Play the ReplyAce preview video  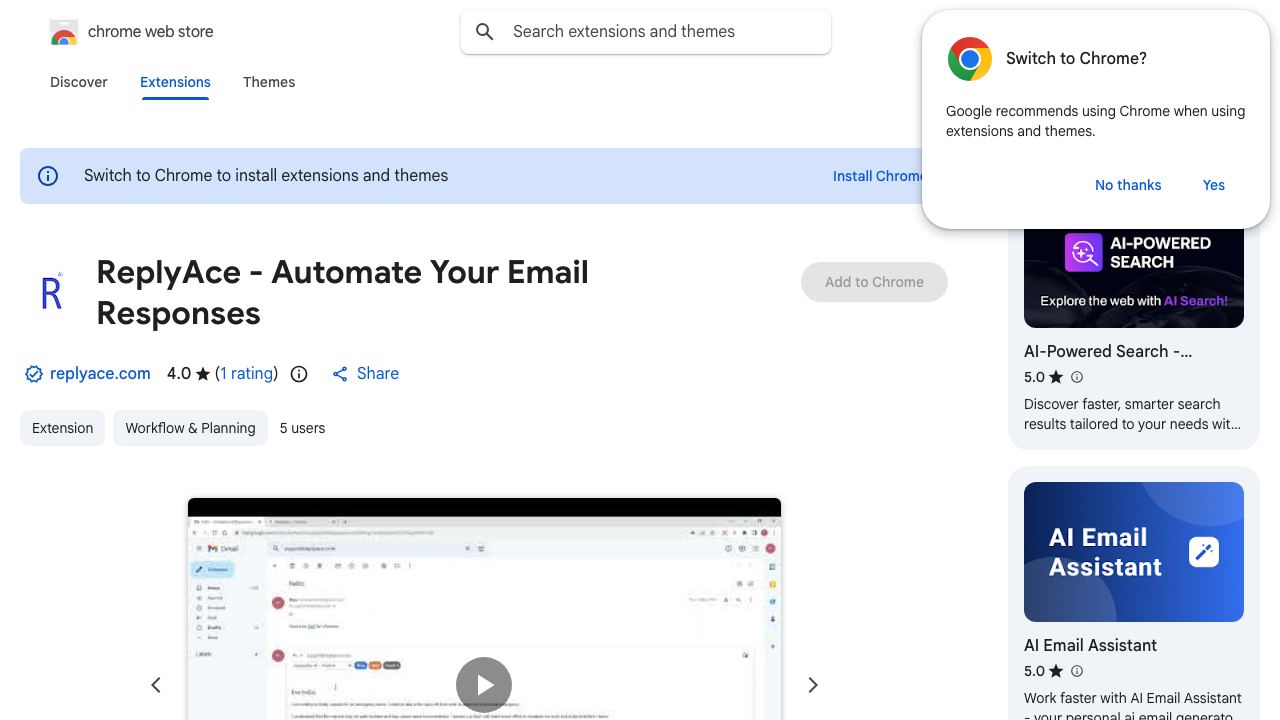tap(484, 685)
